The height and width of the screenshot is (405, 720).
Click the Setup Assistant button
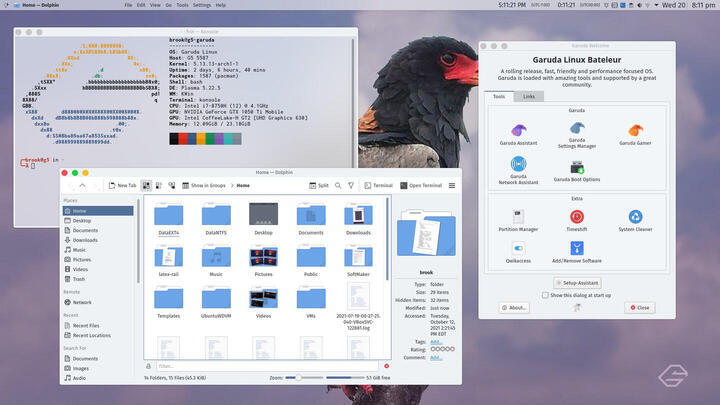[x=577, y=283]
